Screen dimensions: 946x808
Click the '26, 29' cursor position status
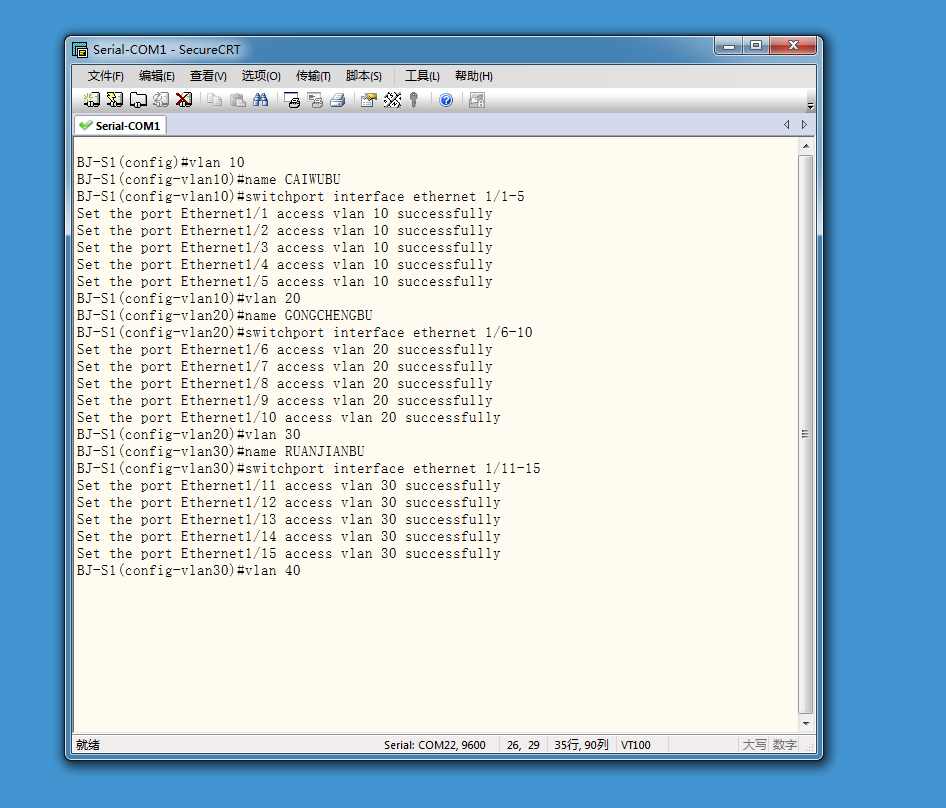[x=523, y=745]
